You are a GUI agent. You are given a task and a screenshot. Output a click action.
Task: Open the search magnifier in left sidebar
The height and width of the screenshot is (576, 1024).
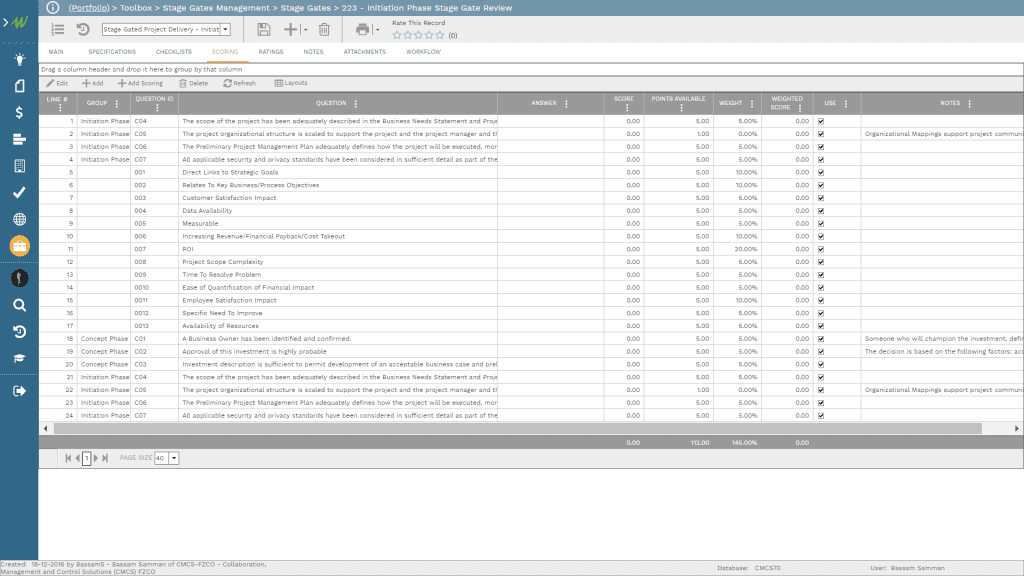click(x=19, y=305)
